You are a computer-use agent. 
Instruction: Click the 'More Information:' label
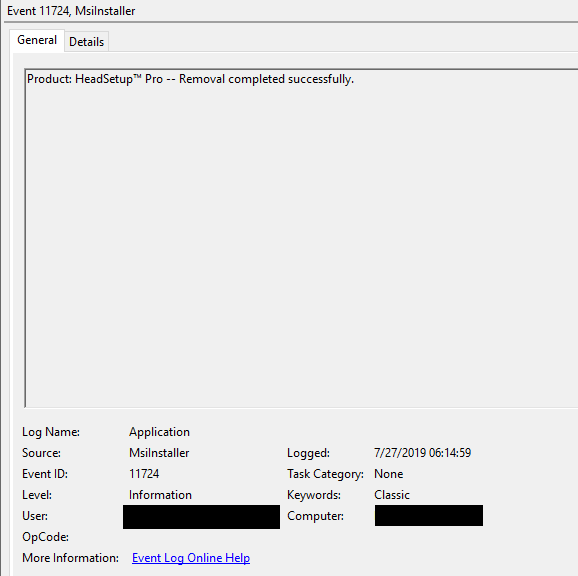70,558
